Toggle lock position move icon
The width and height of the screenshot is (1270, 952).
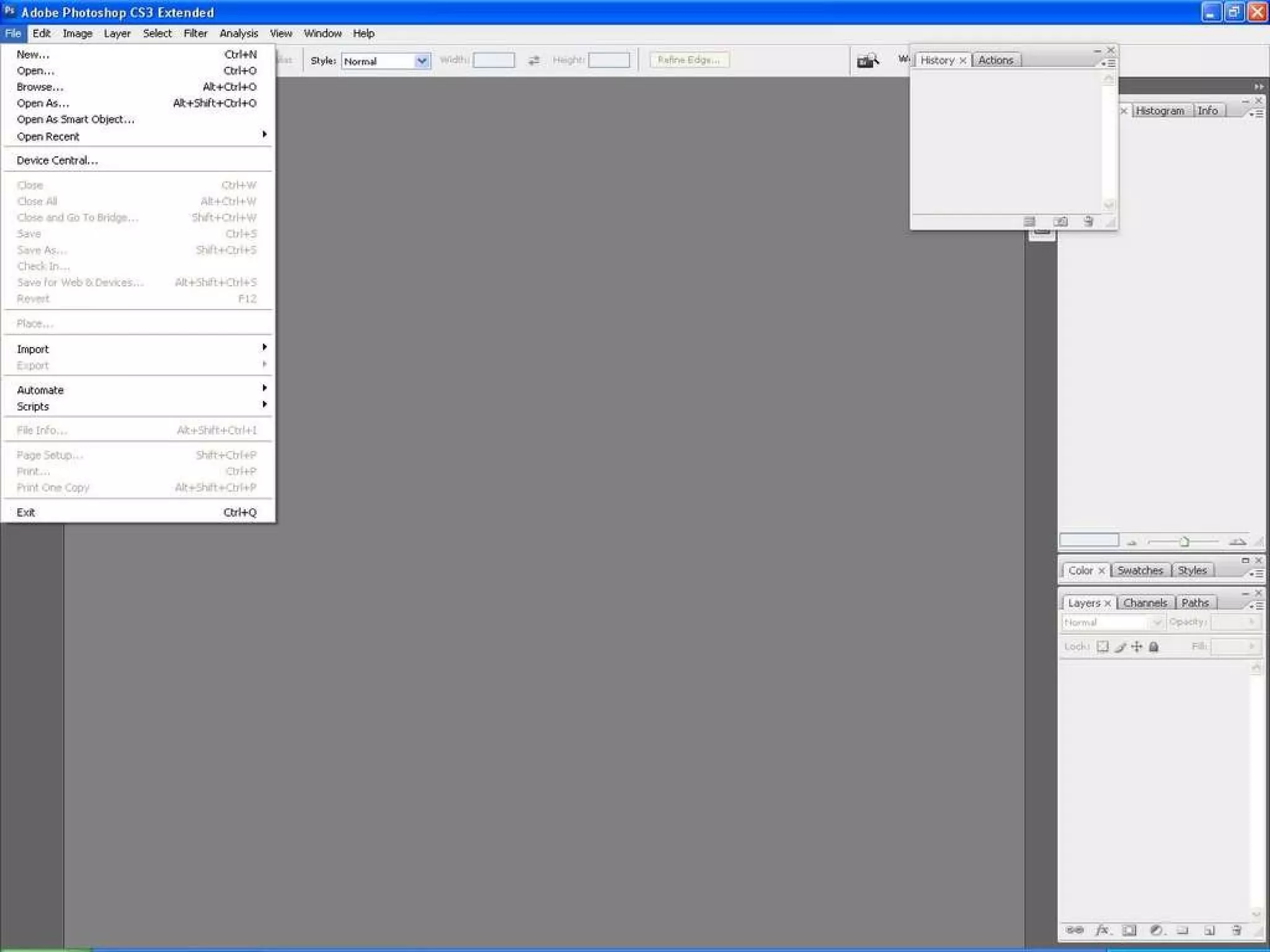coord(1137,646)
